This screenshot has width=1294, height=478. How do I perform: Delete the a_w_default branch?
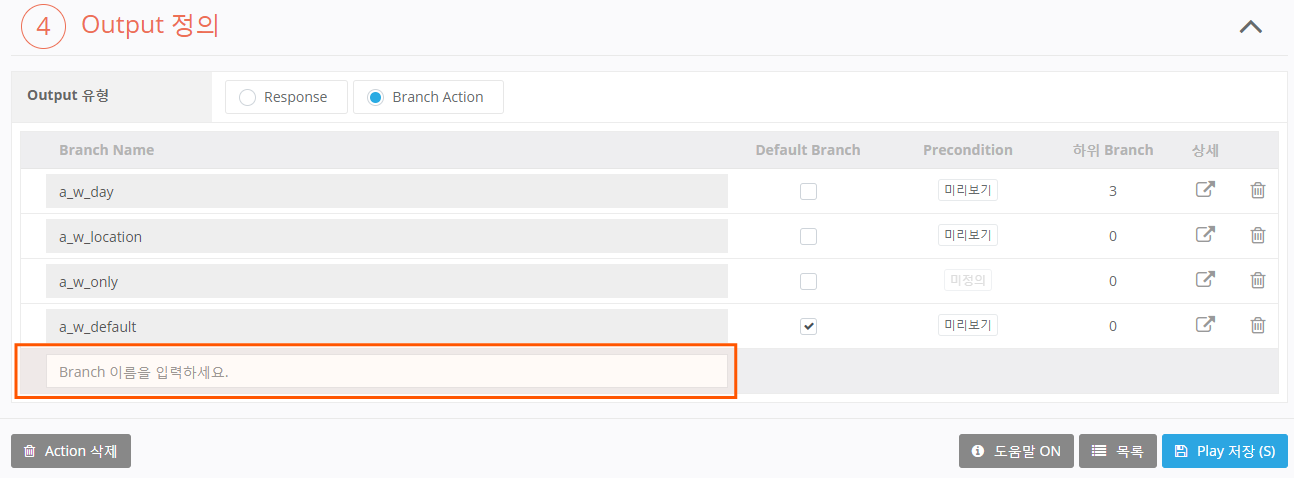pos(1258,325)
